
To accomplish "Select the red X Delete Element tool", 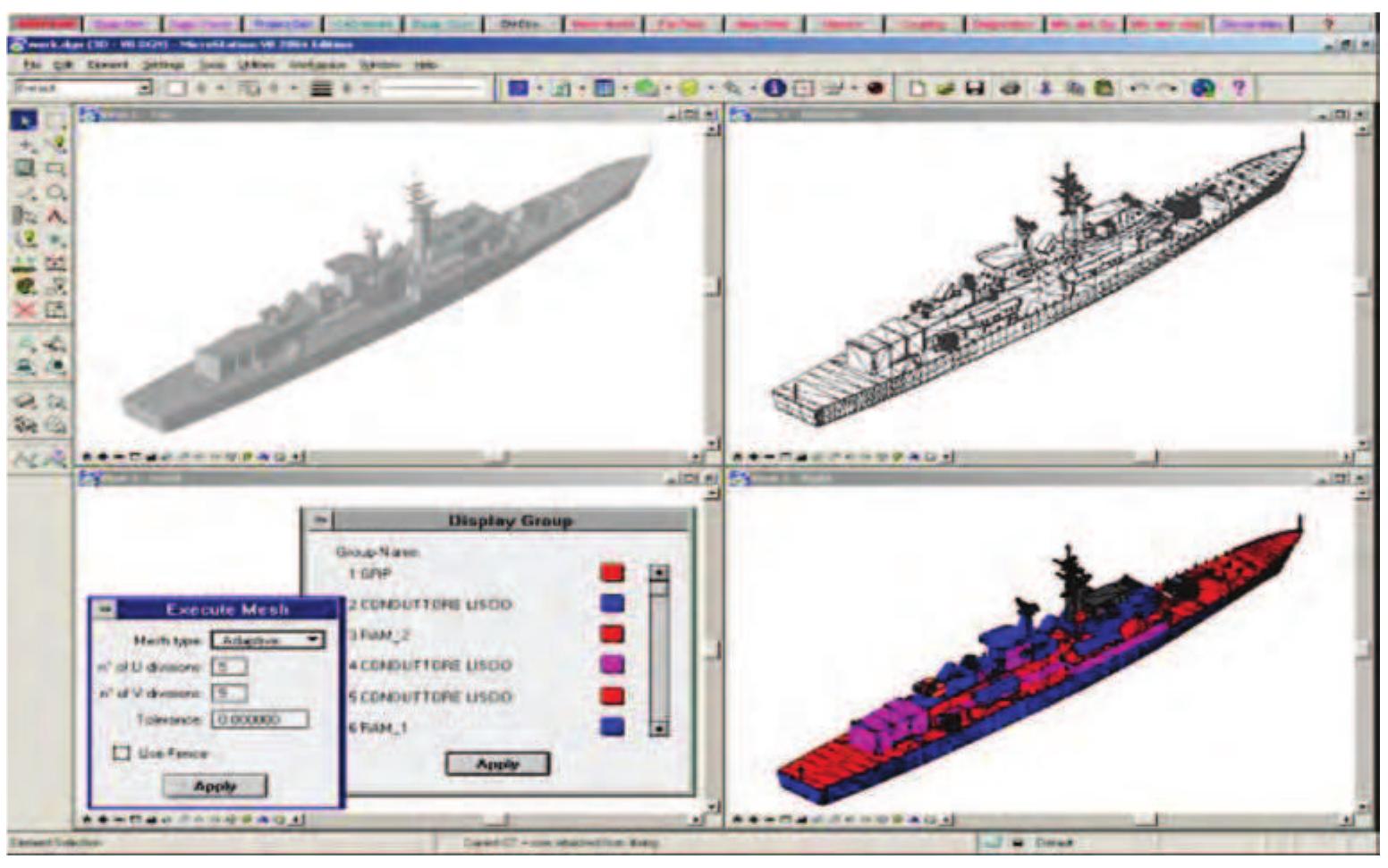I will (25, 310).
